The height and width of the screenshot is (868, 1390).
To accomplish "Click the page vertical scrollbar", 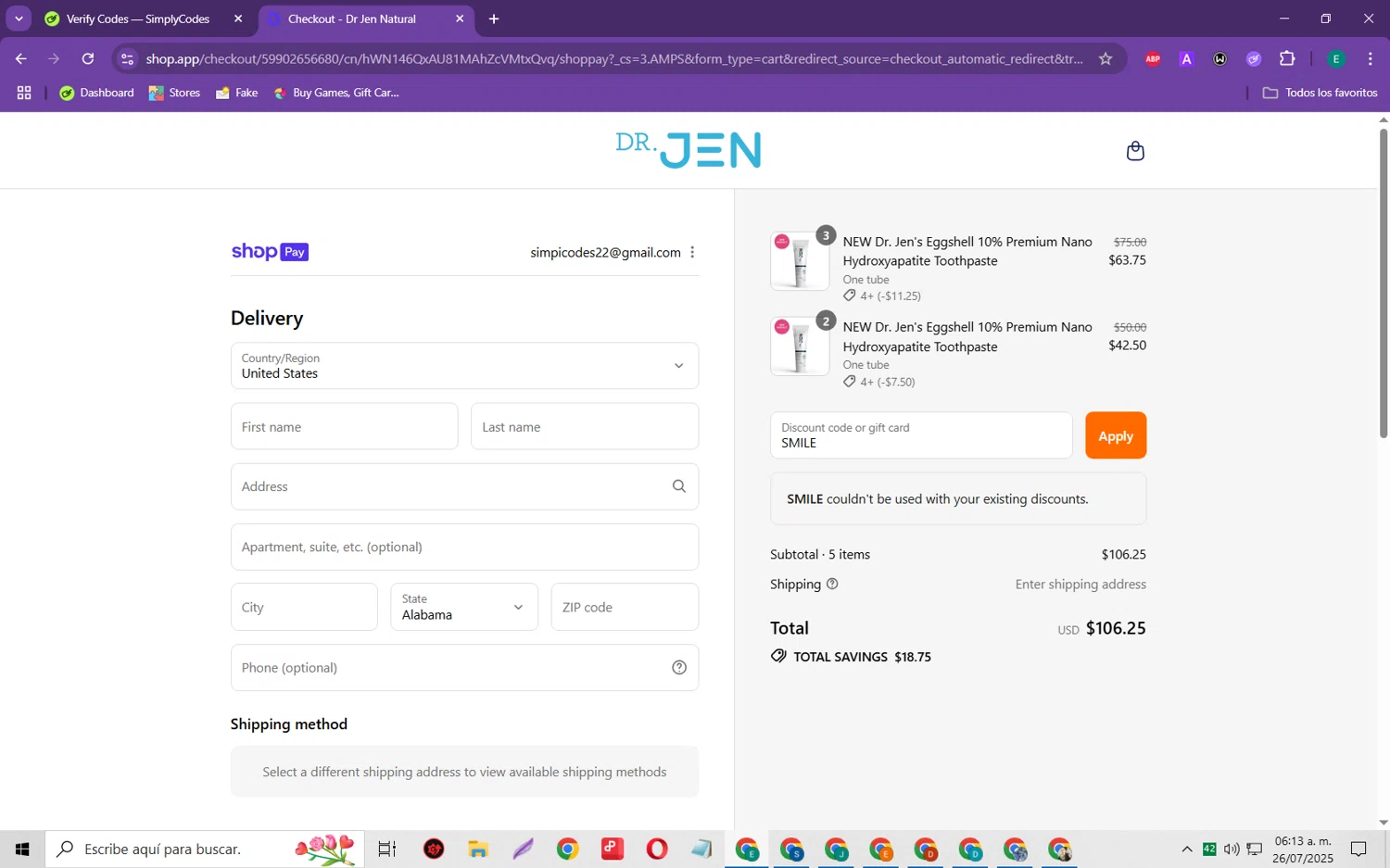I will click(1384, 283).
